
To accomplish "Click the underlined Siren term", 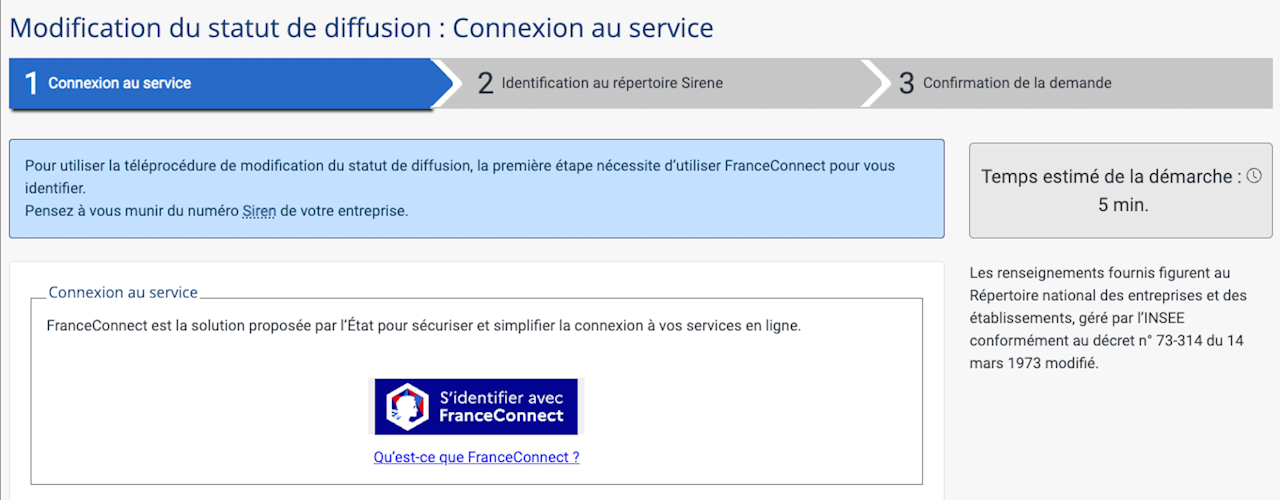I will [x=259, y=211].
